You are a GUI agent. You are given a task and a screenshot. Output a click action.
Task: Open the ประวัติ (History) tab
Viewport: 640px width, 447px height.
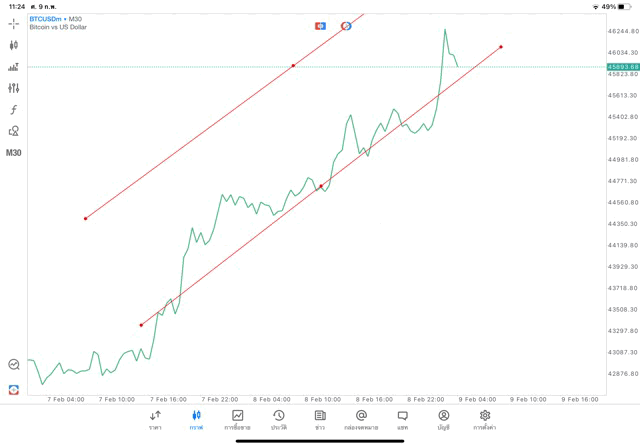coord(278,420)
